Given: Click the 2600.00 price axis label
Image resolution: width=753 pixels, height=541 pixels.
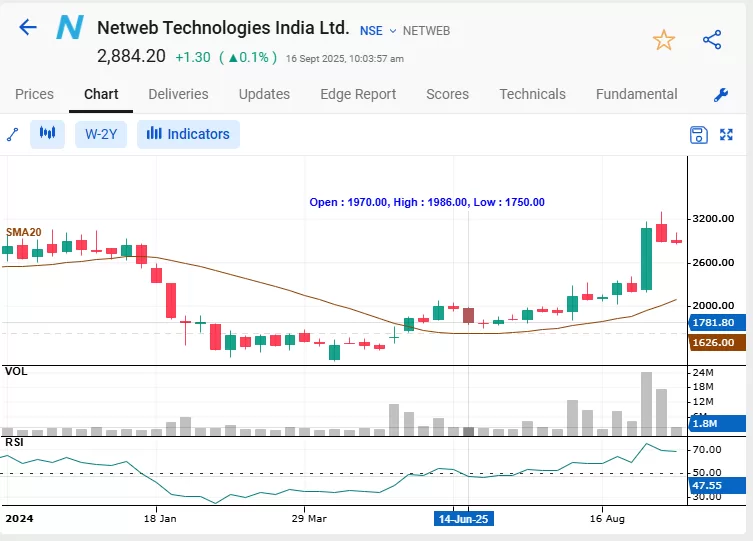Looking at the screenshot, I should coord(713,263).
